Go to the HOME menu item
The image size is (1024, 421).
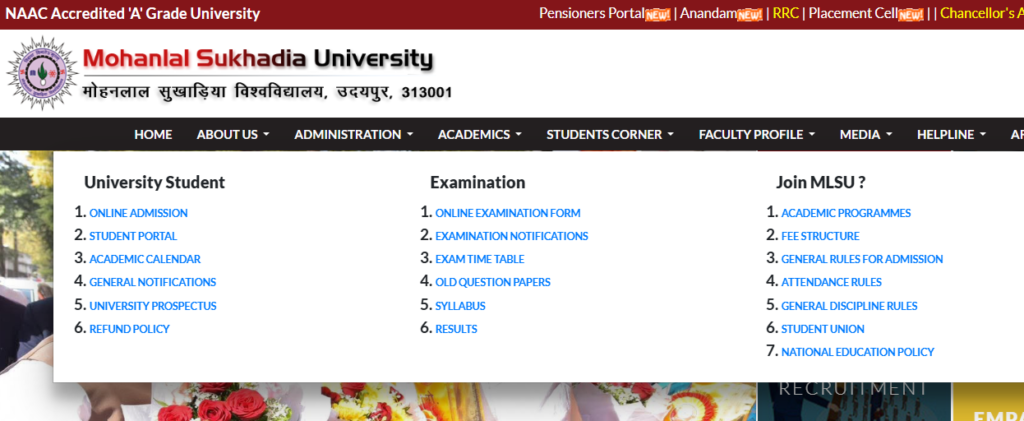[x=153, y=134]
